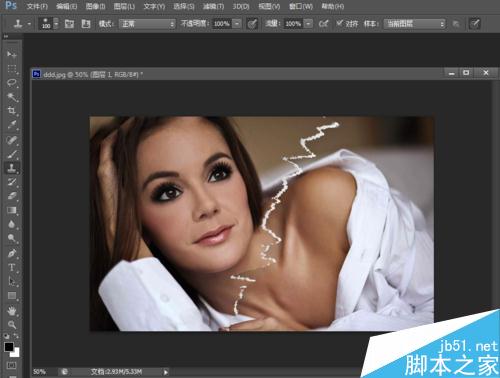Open the Window menu
This screenshot has height=378, width=500.
[x=301, y=6]
